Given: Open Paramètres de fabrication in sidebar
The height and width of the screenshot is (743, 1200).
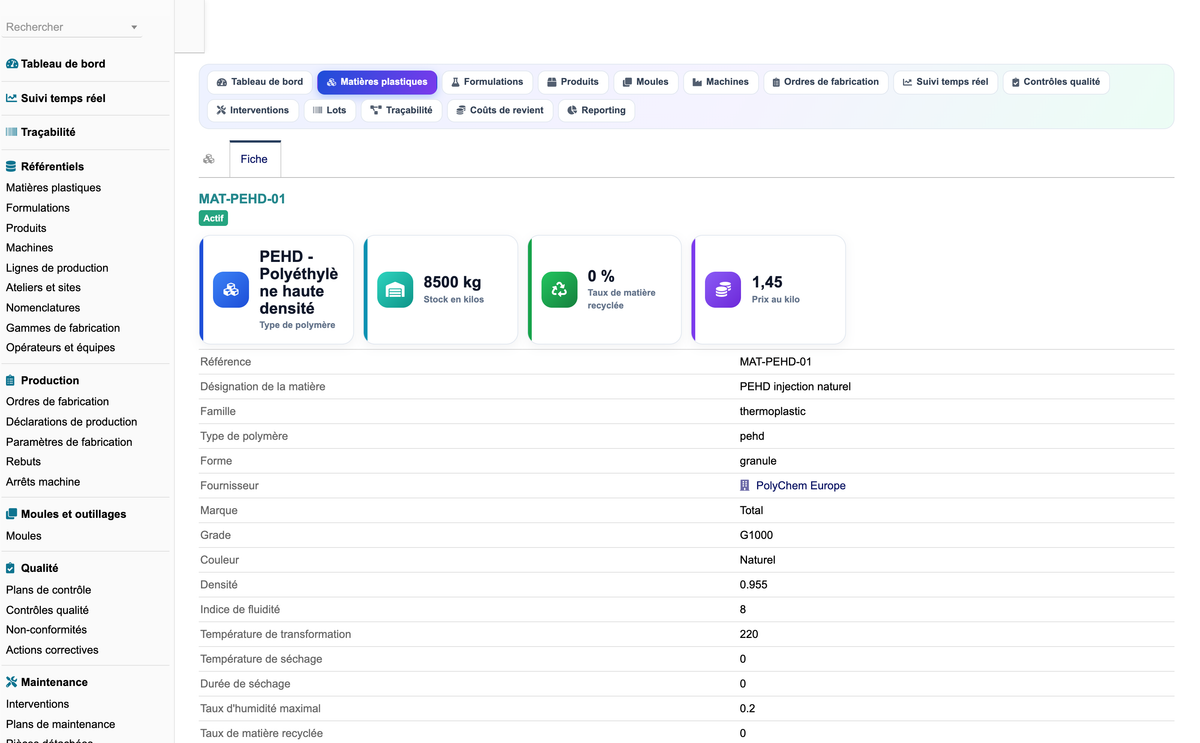Looking at the screenshot, I should coord(69,442).
